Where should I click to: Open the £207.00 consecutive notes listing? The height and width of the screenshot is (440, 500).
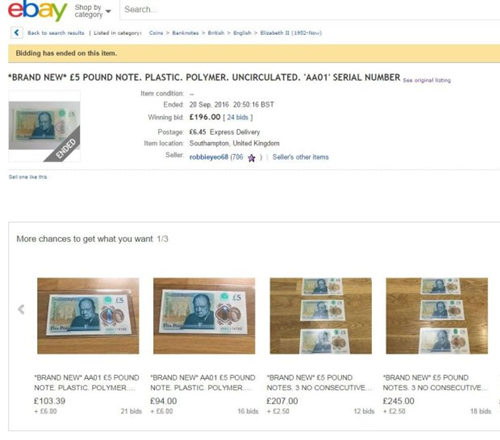[321, 316]
